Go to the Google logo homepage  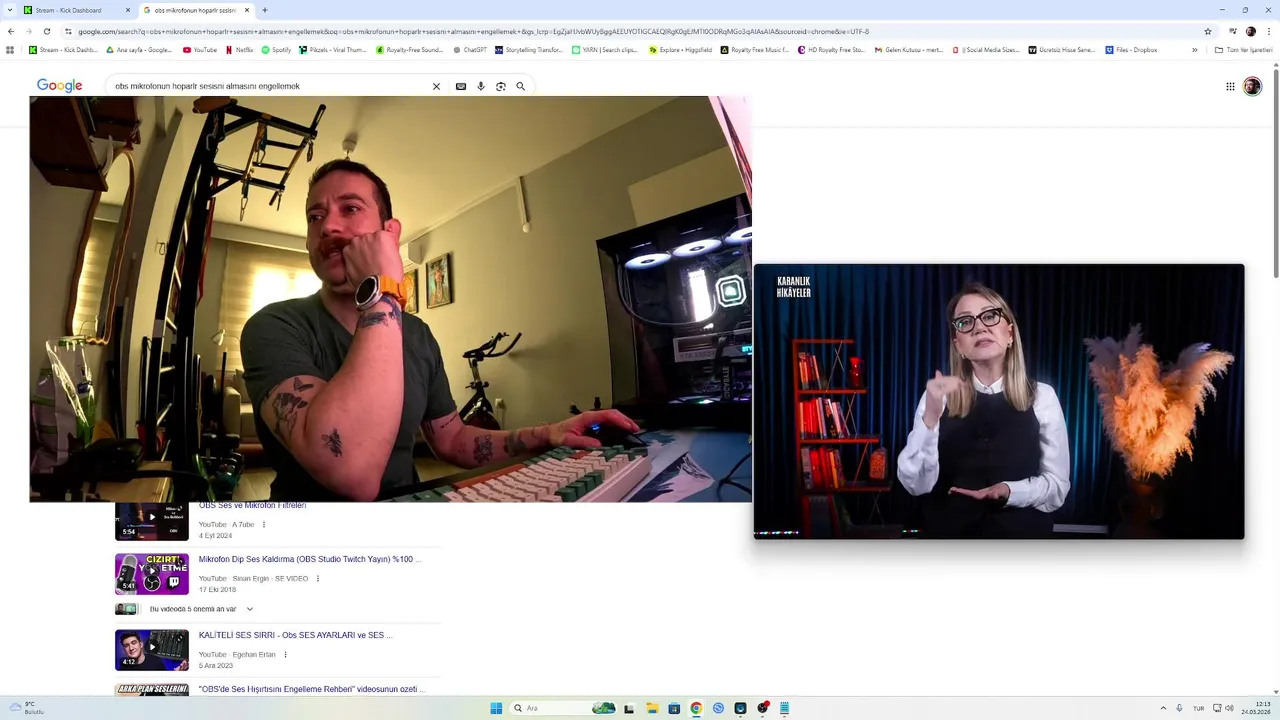click(x=59, y=86)
